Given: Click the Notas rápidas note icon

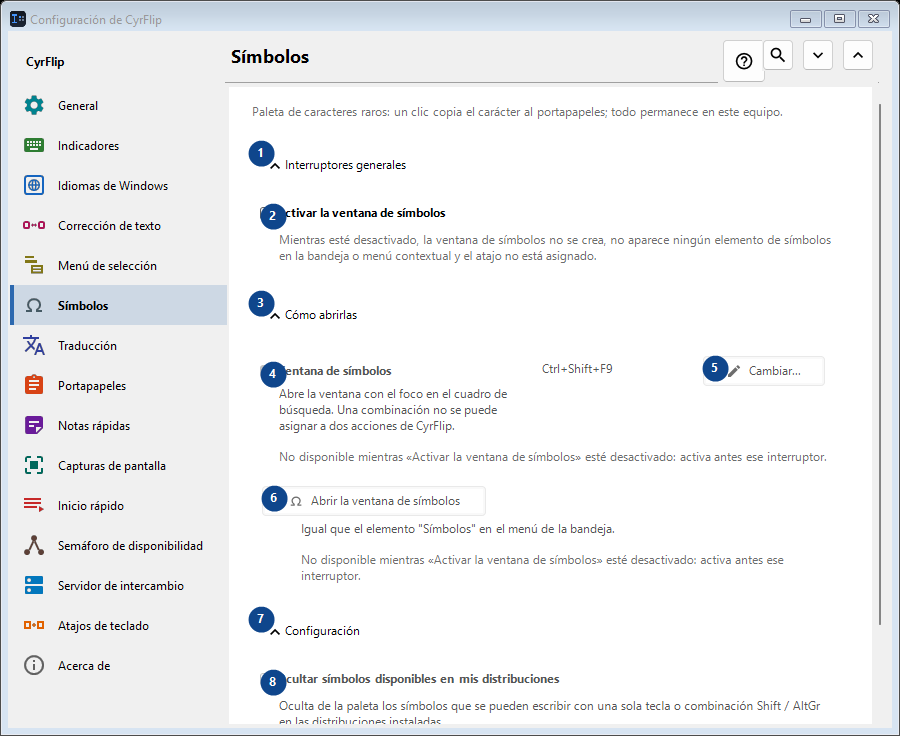Looking at the screenshot, I should click(34, 425).
